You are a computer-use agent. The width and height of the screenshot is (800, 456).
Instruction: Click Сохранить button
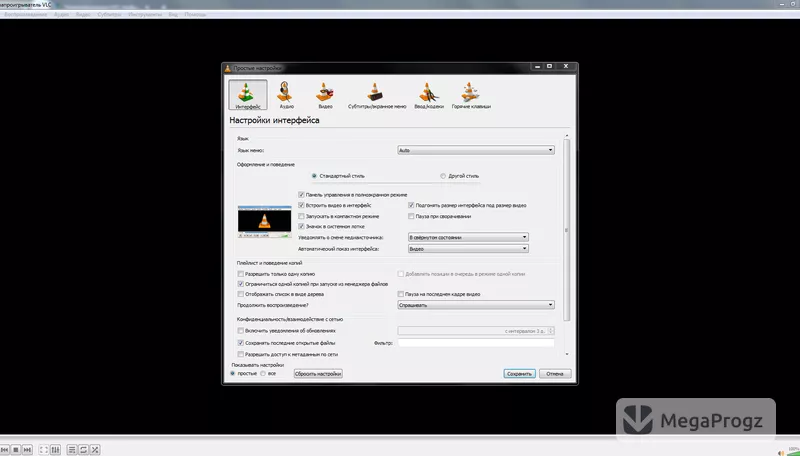pyautogui.click(x=519, y=374)
